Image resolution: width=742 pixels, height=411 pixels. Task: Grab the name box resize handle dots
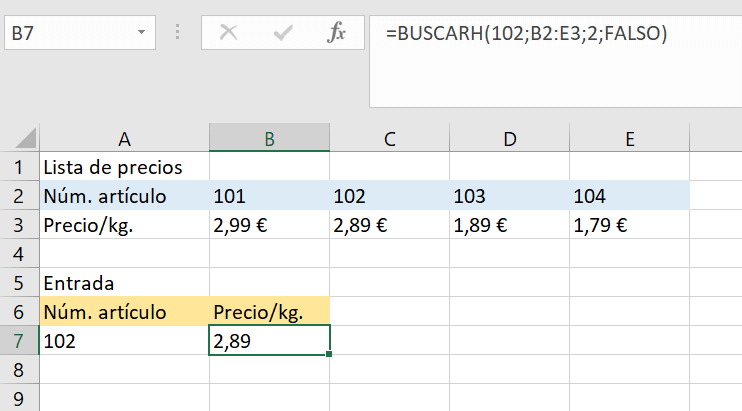[x=177, y=32]
